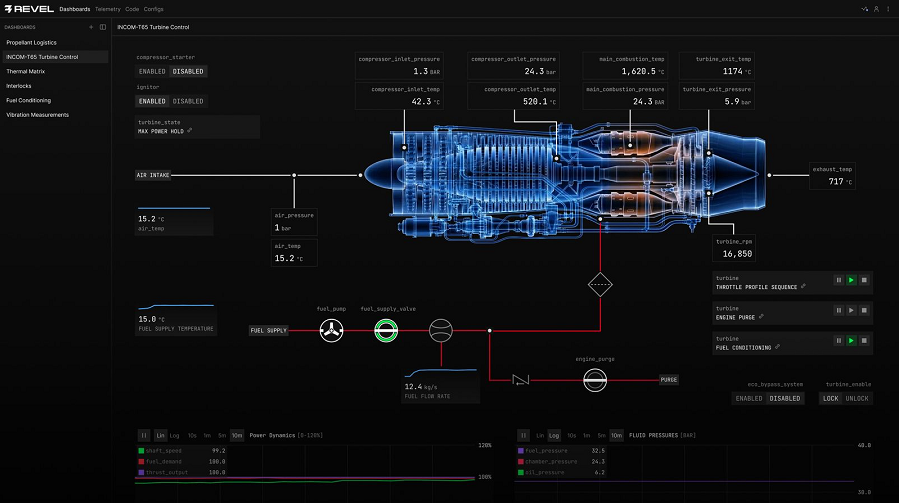The width and height of the screenshot is (899, 503).
Task: Set compressor_starter to ENABLED
Action: (152, 72)
